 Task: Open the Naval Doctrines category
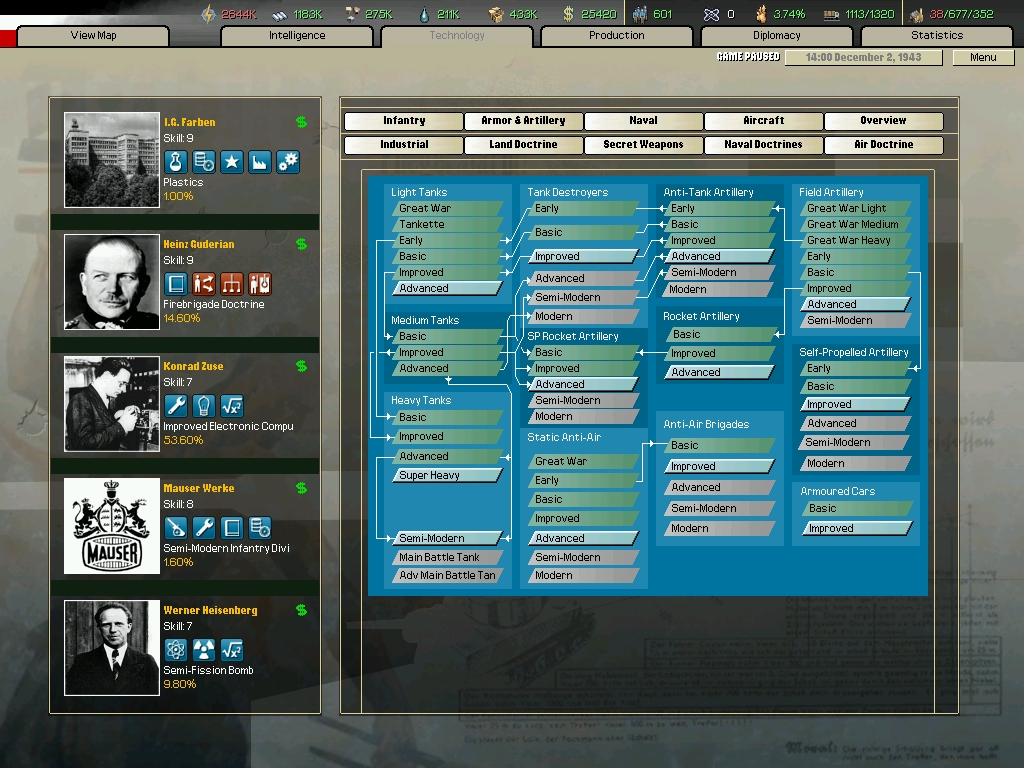point(763,144)
